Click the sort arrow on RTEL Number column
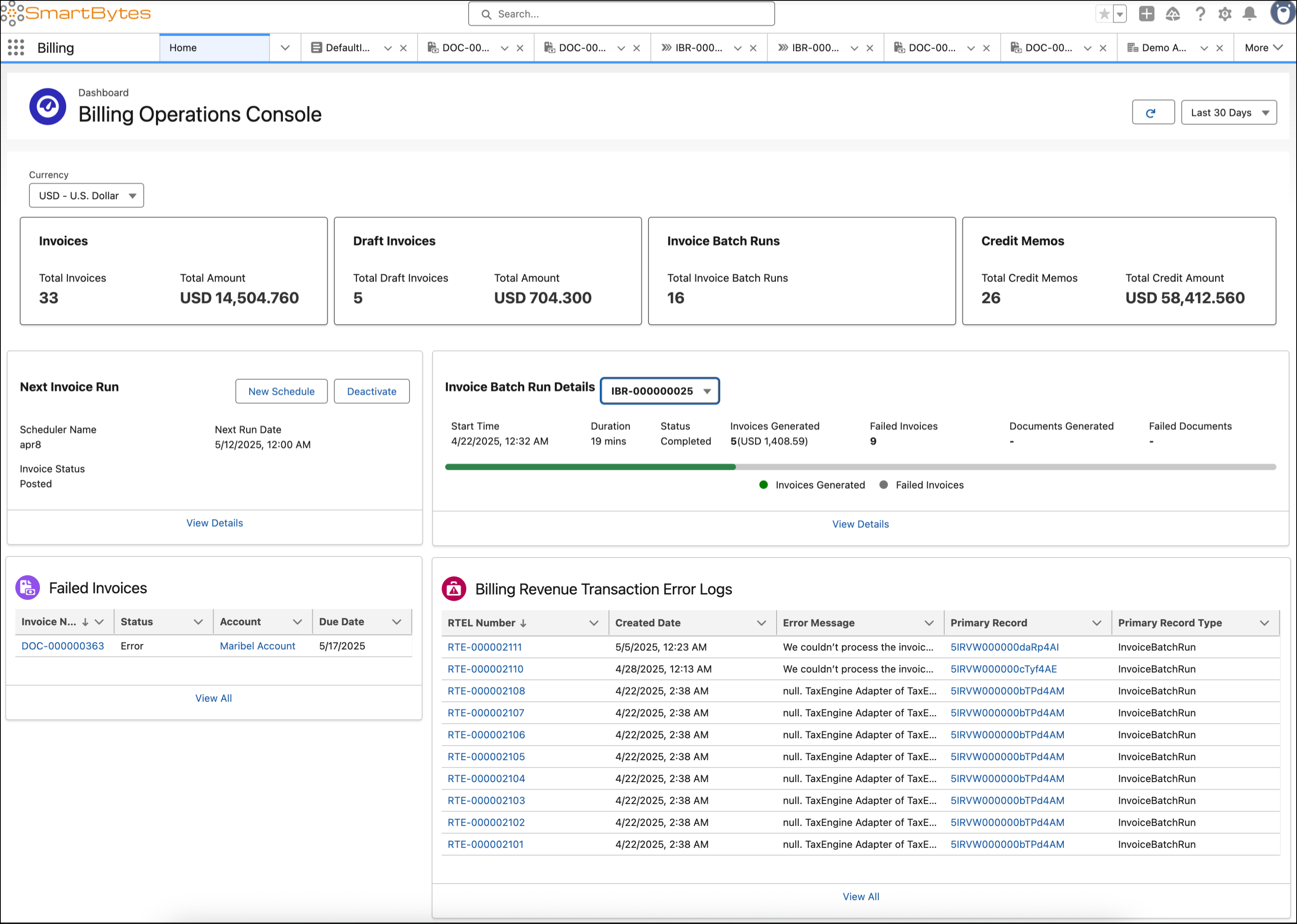This screenshot has height=924, width=1297. pos(524,623)
